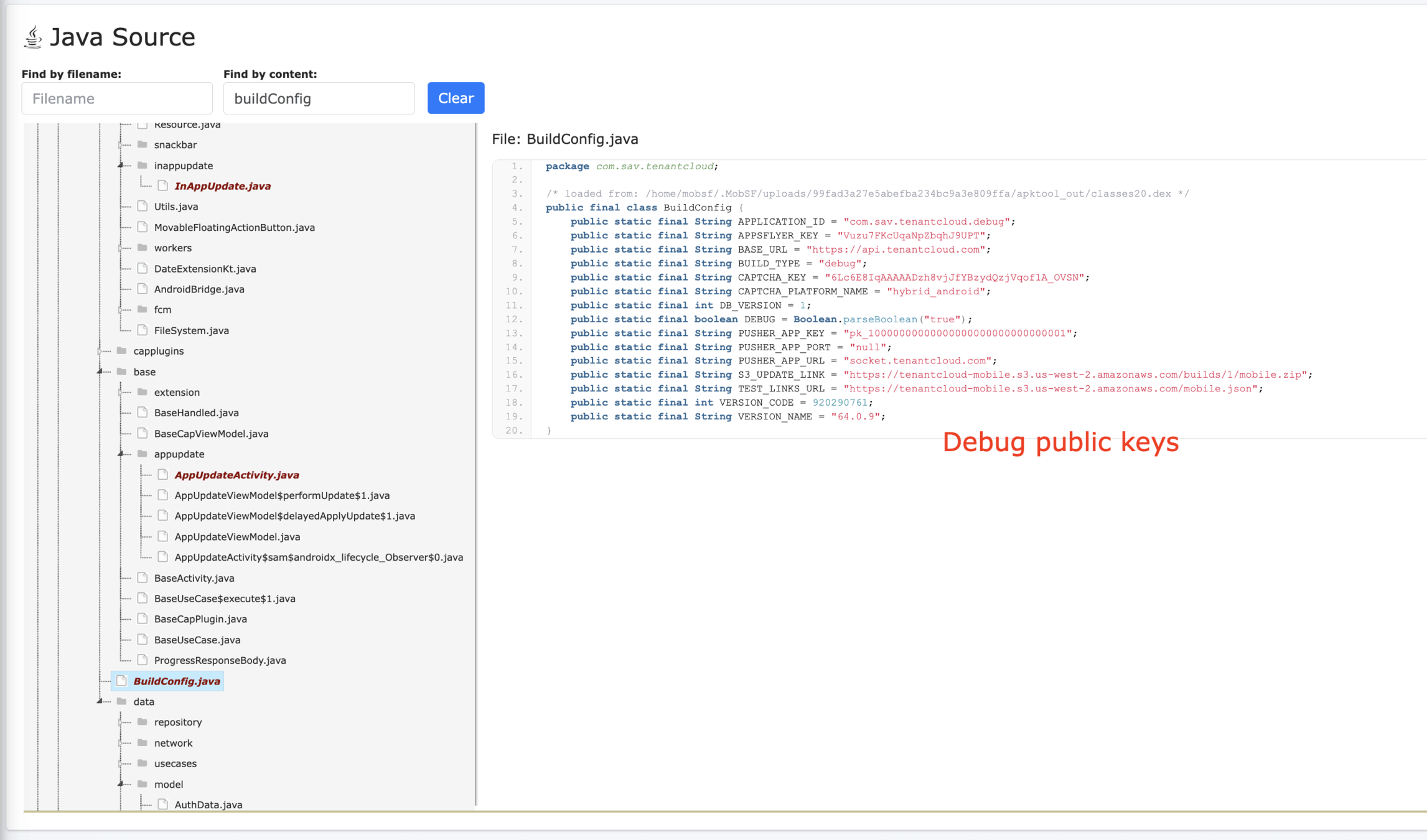Click the file icon beside BuildConfig.java
The image size is (1427, 840).
click(122, 681)
